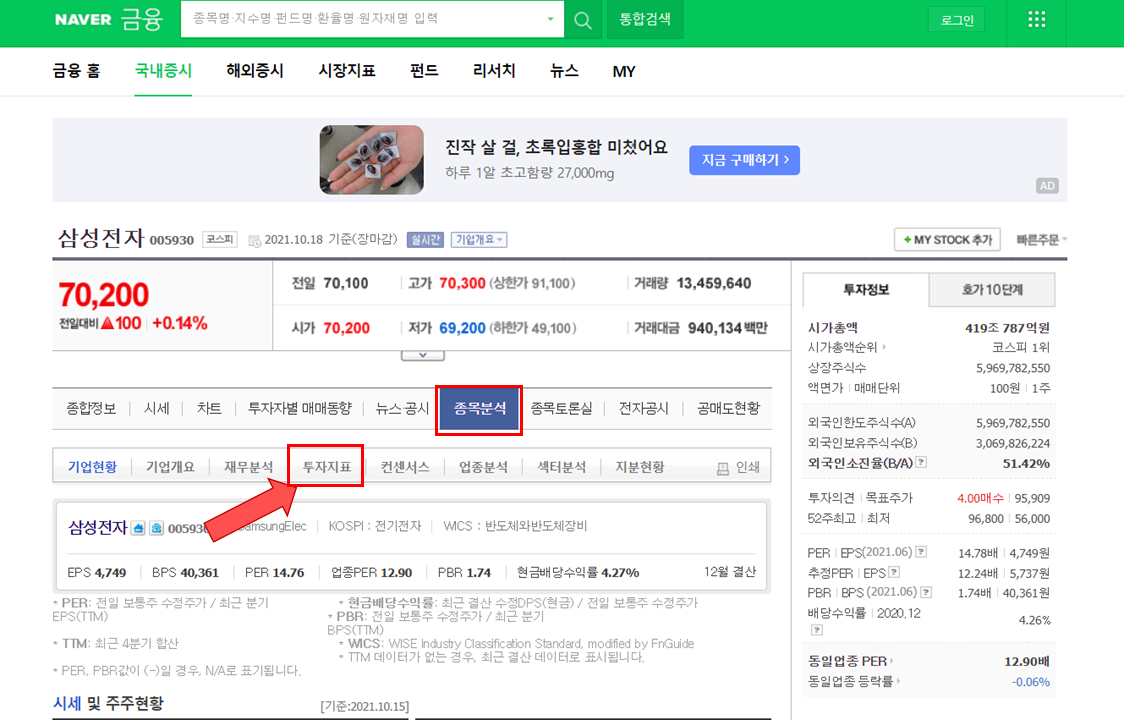Click the help icon under 배당수익률
The image size is (1124, 720).
816,630
